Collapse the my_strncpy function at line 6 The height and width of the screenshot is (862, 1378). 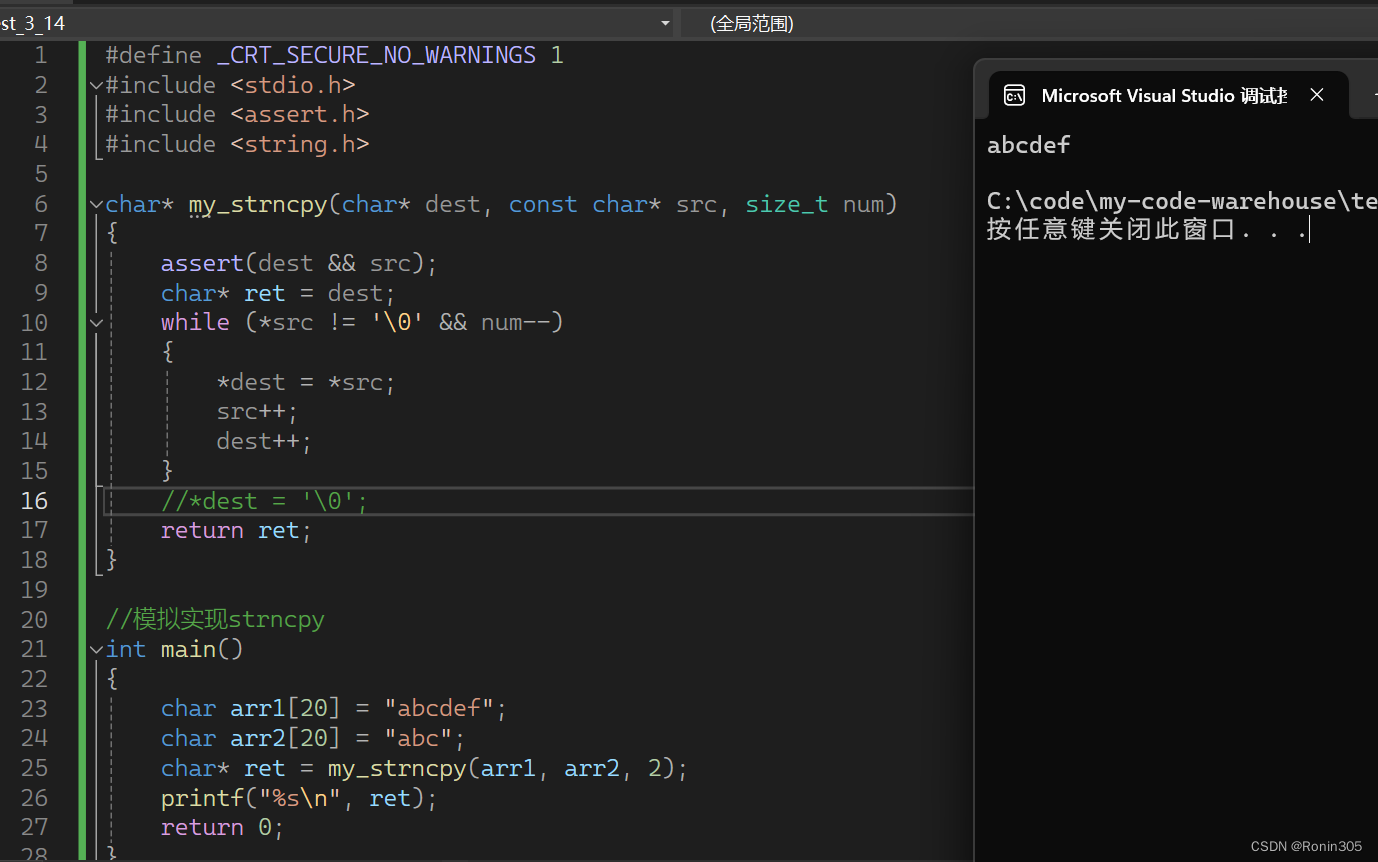tap(96, 204)
